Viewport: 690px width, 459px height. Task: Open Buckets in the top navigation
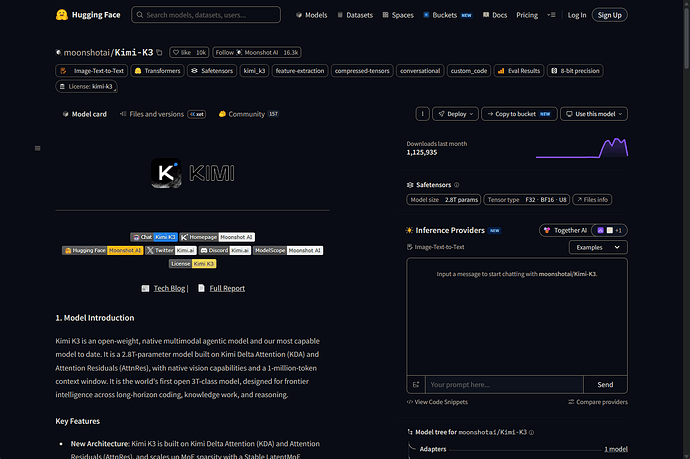(x=448, y=15)
